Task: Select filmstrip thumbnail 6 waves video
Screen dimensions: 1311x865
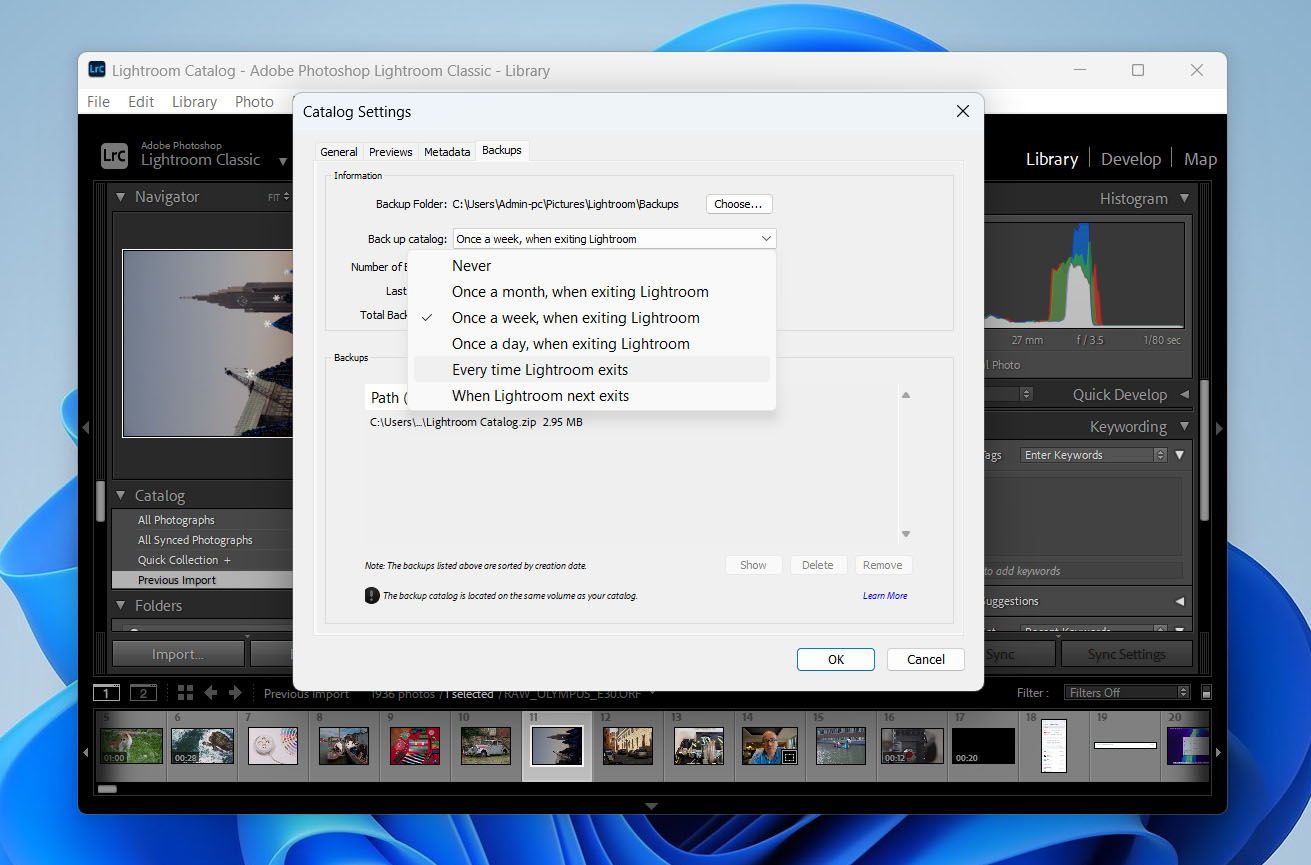Action: click(202, 746)
